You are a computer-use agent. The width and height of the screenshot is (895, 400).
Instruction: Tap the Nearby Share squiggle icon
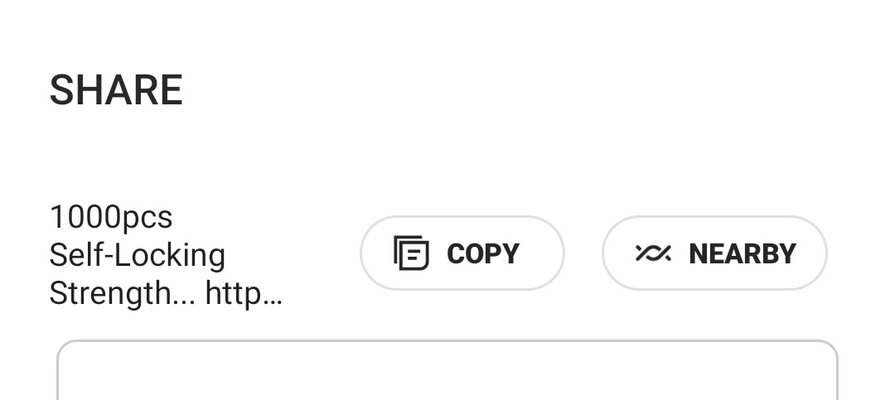[x=653, y=253]
